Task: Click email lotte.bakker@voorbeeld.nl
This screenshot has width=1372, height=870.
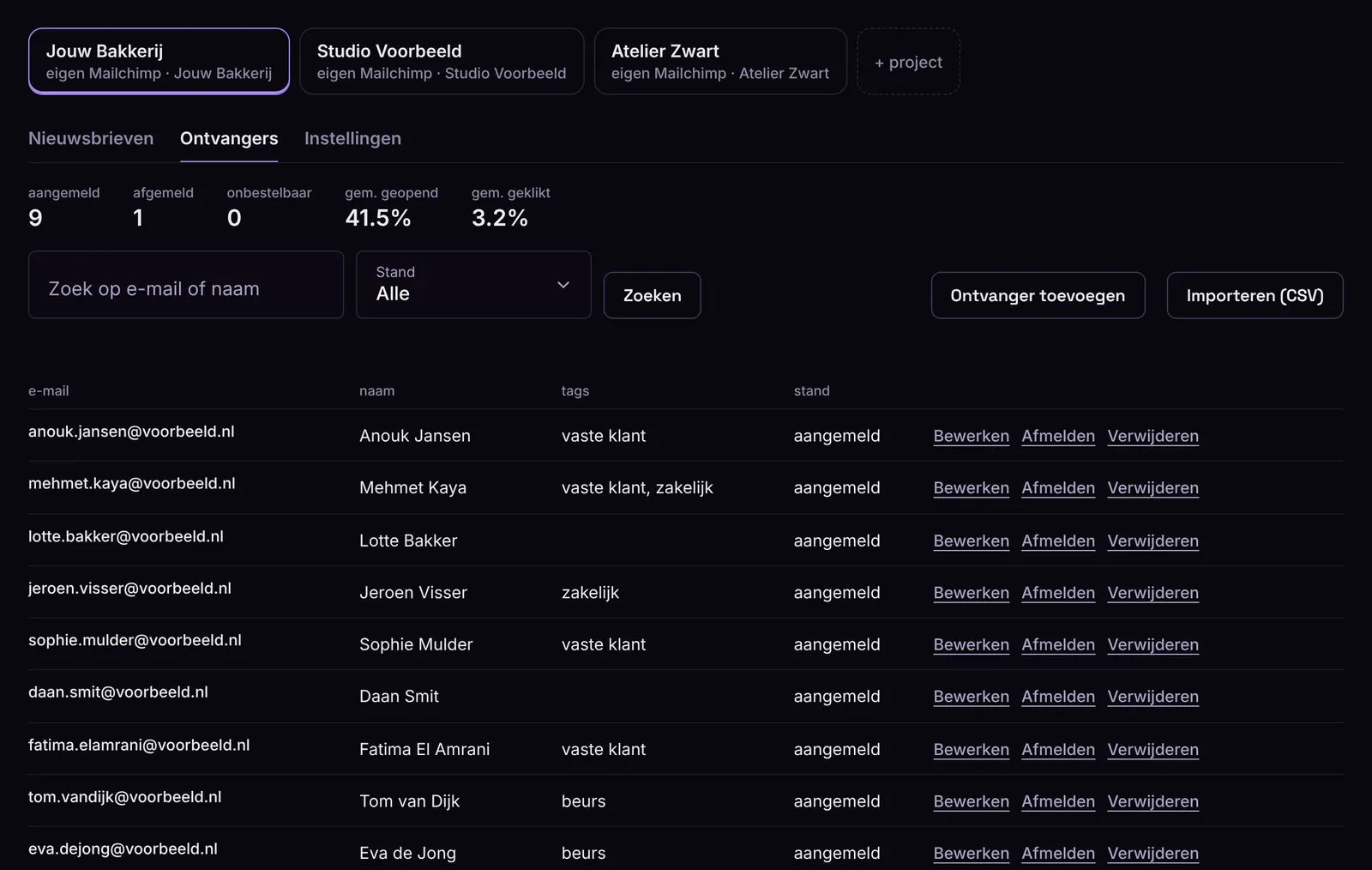Action: [x=126, y=536]
